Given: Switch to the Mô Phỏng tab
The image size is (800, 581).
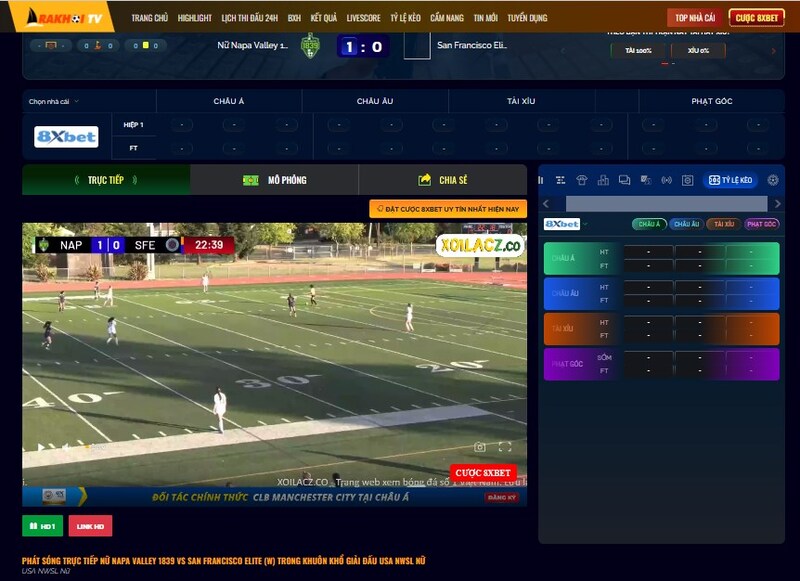Looking at the screenshot, I should pyautogui.click(x=274, y=180).
